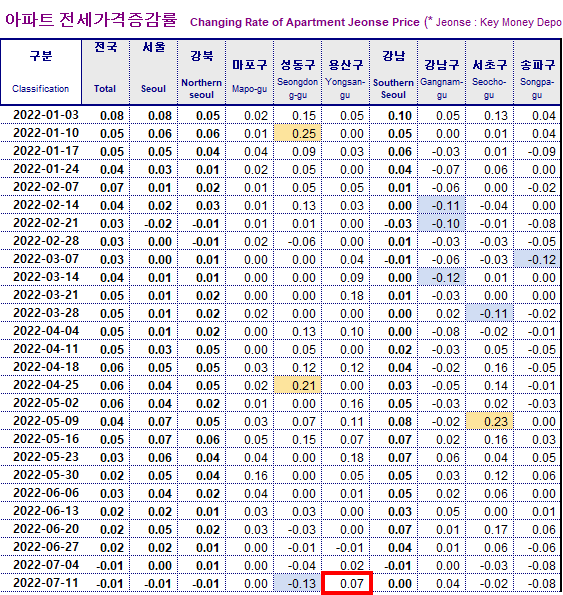Image resolution: width=563 pixels, height=595 pixels.
Task: Click the highlighted 0.23 Seocho-gu cell
Action: point(490,421)
